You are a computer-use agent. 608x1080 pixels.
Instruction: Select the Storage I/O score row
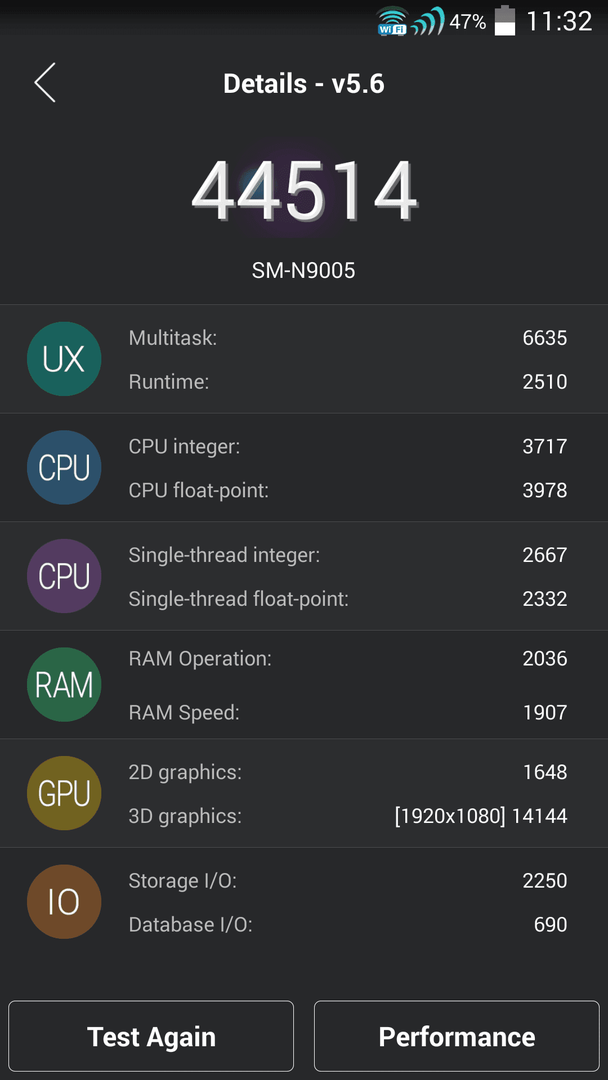click(348, 880)
